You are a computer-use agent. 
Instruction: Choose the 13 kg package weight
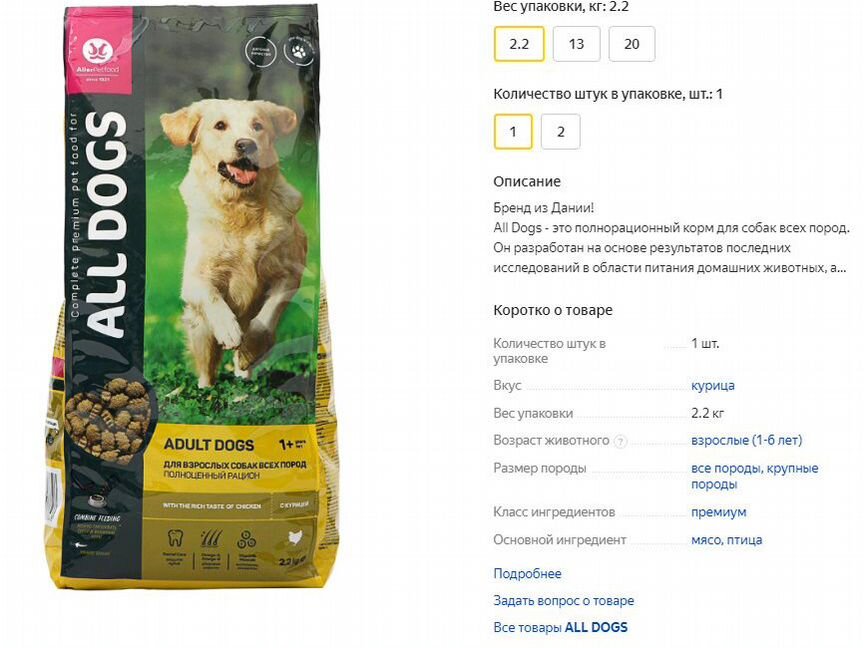coord(576,44)
